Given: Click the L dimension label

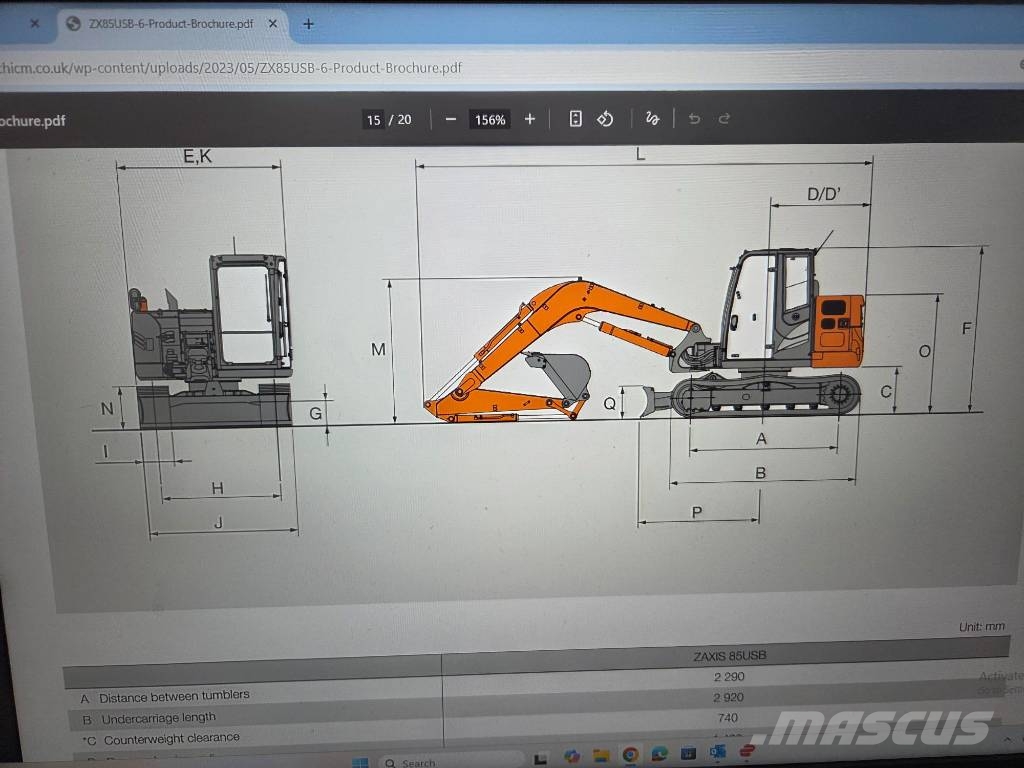Looking at the screenshot, I should pyautogui.click(x=640, y=155).
